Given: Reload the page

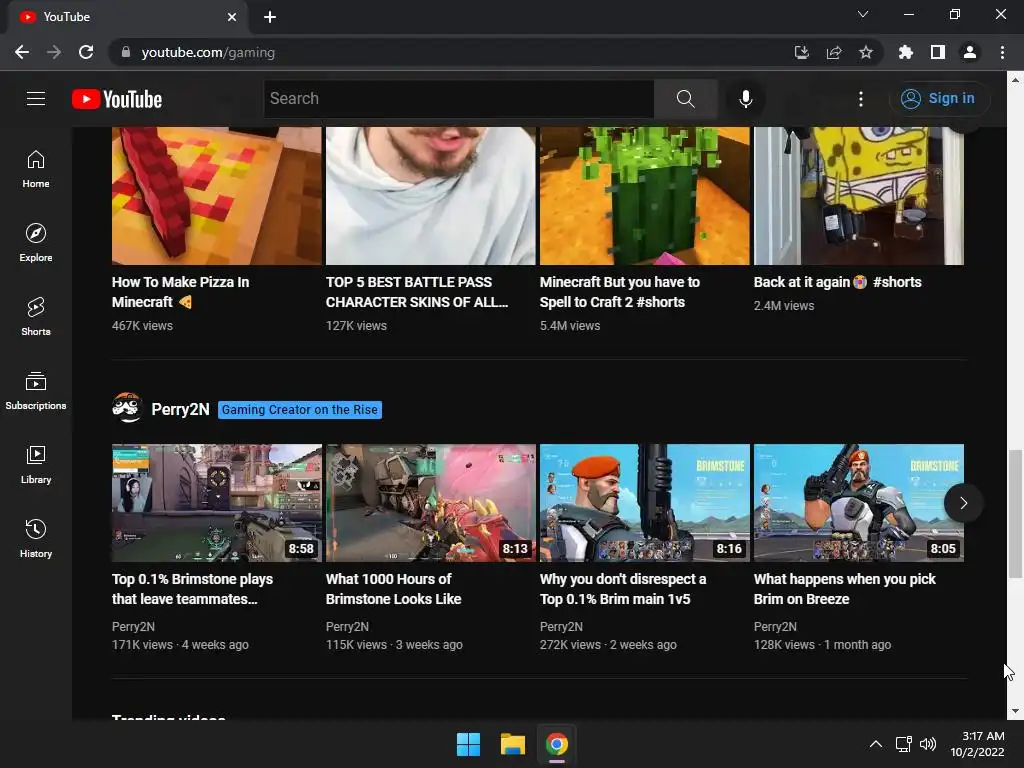Looking at the screenshot, I should tap(86, 52).
